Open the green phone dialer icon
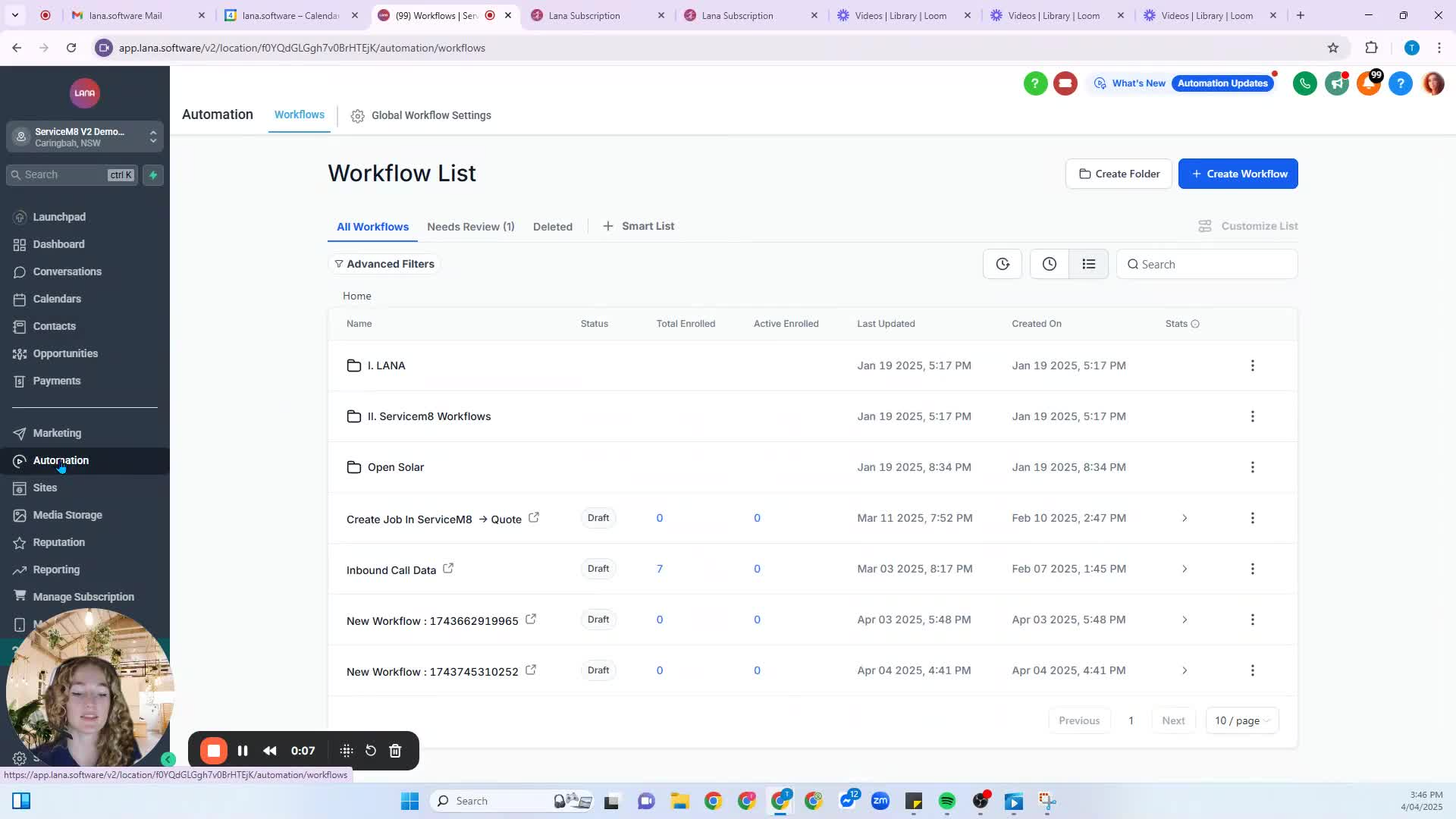This screenshot has width=1456, height=819. [x=1305, y=83]
